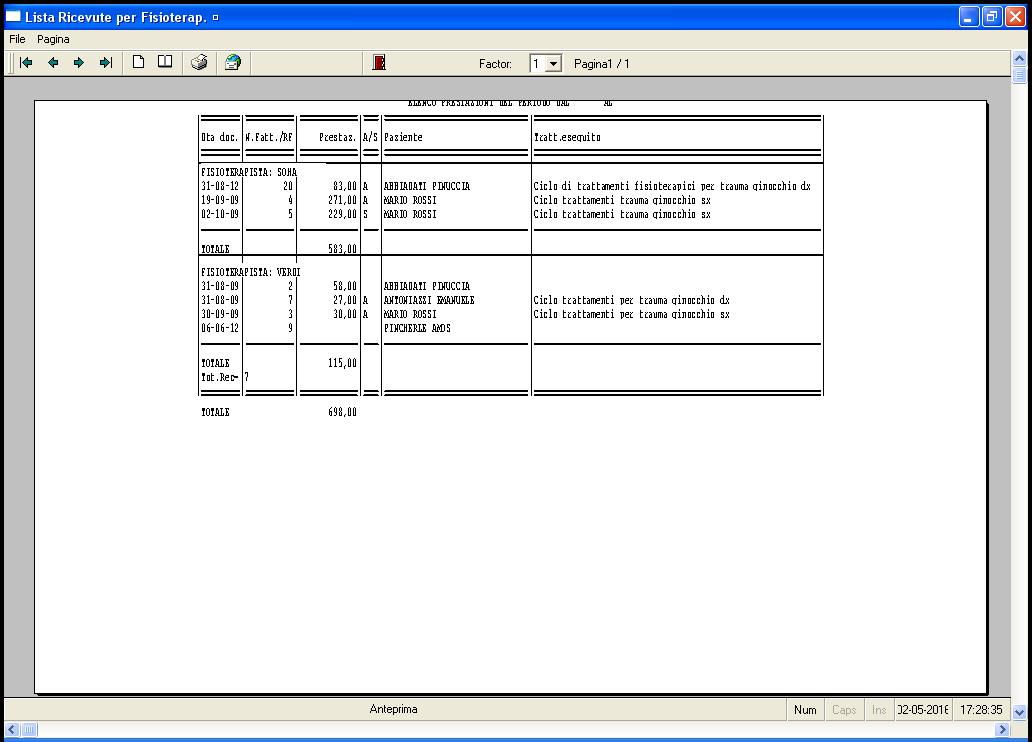Screen dimensions: 1032x742
Task: Click the Tratt.eseguito column header
Action: coord(567,137)
